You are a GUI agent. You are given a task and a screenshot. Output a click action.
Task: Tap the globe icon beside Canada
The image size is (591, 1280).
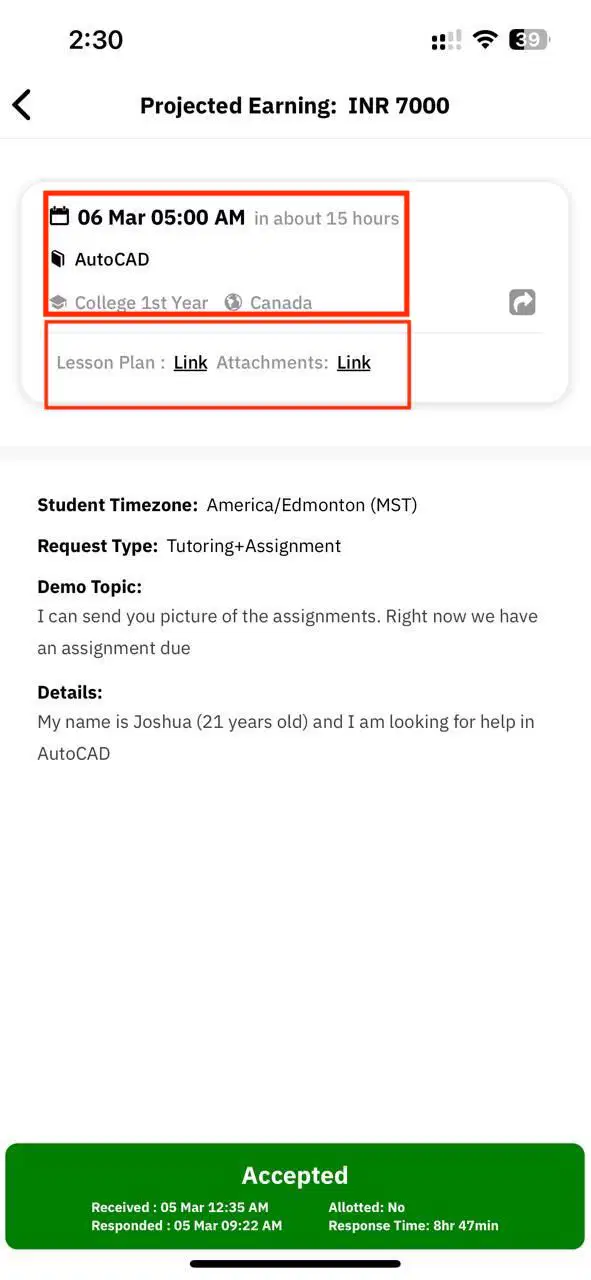pos(233,302)
